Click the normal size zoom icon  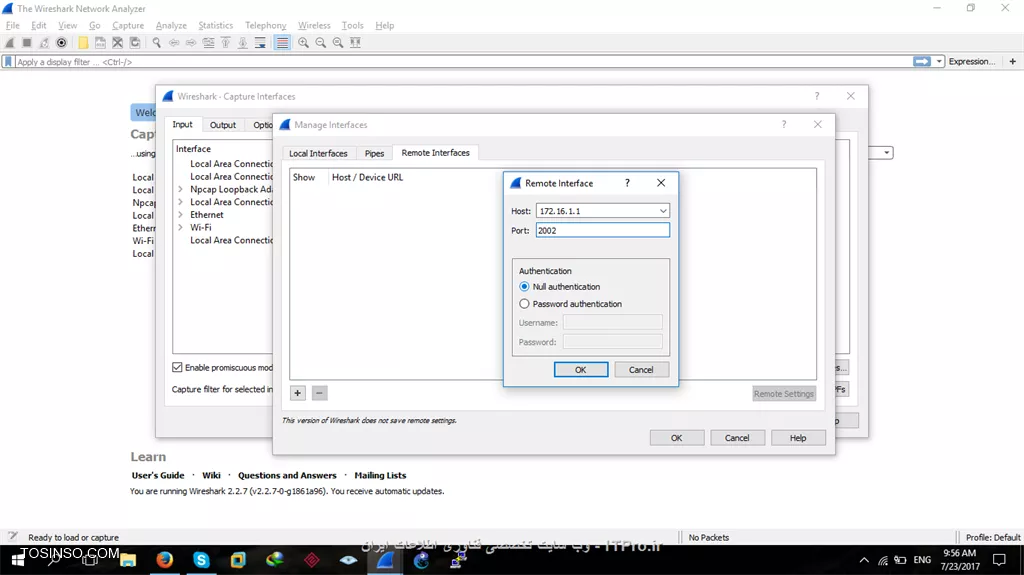pyautogui.click(x=338, y=42)
